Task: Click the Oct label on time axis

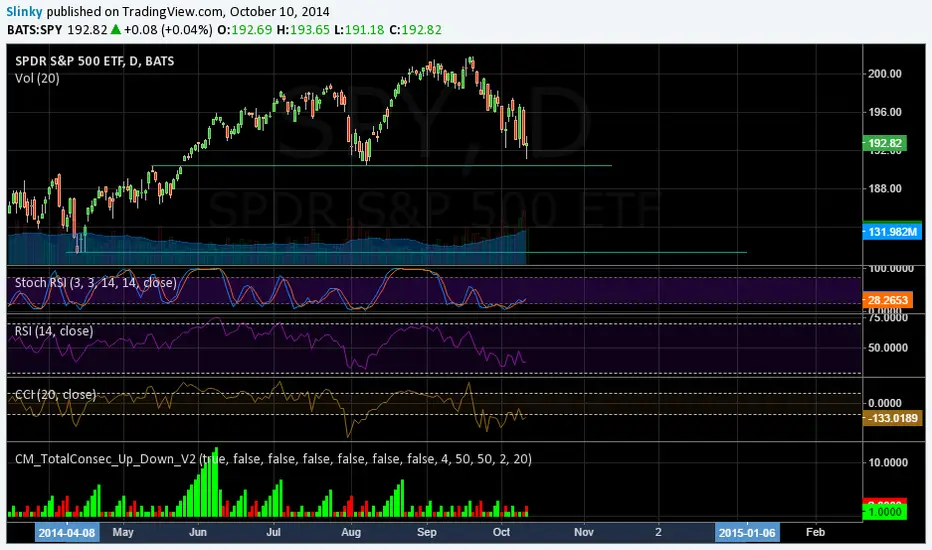Action: point(501,532)
